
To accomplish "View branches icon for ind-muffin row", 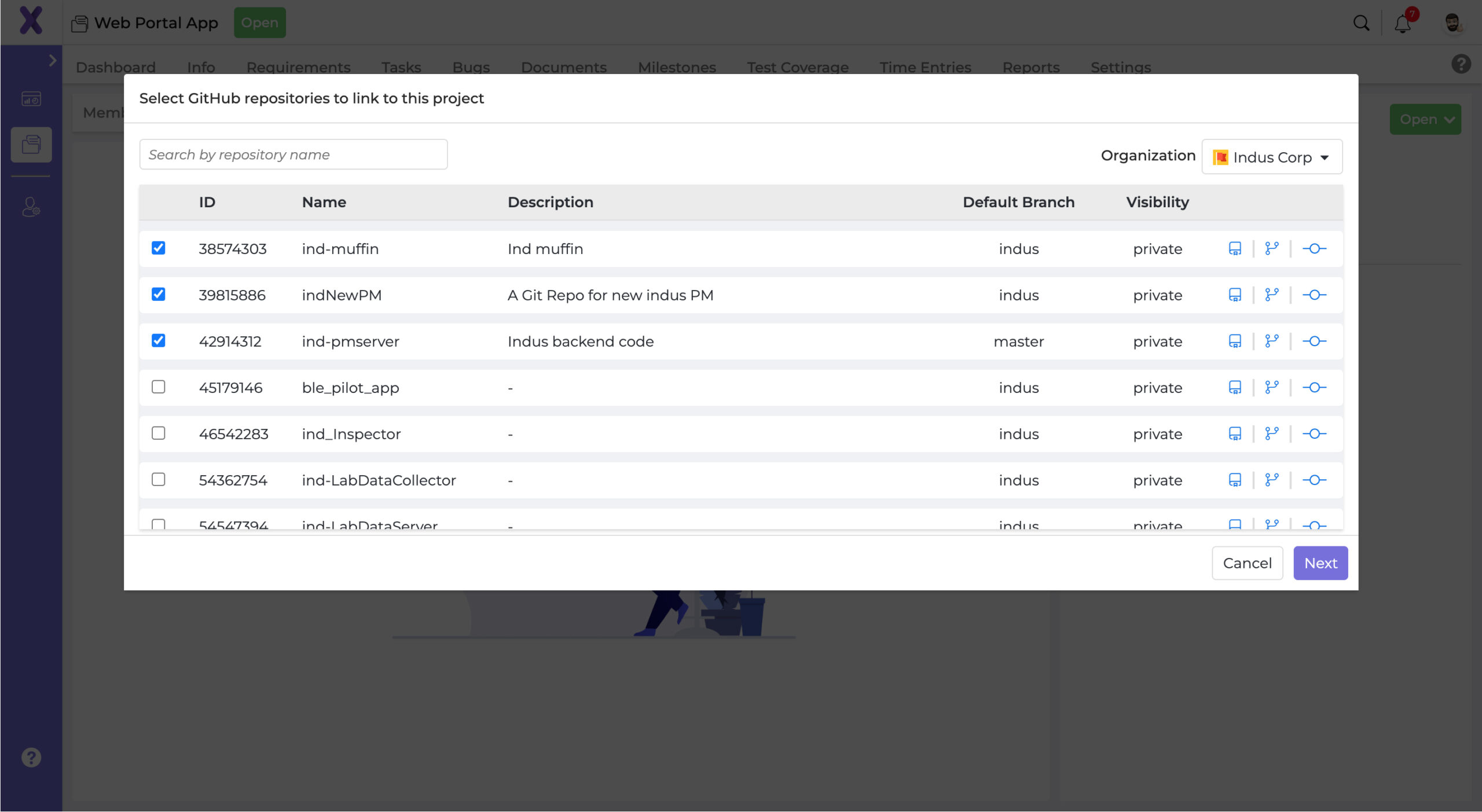I will pos(1271,248).
